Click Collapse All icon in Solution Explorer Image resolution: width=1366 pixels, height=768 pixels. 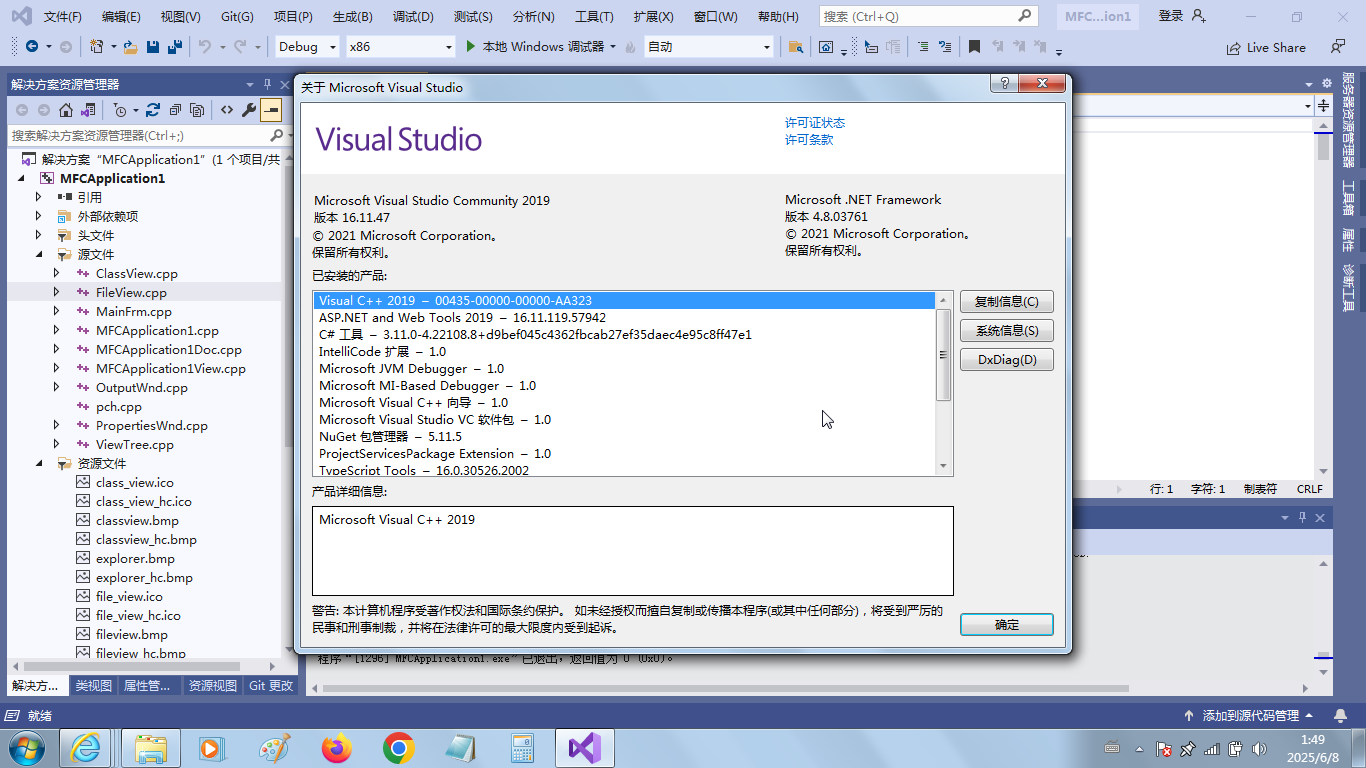(175, 110)
